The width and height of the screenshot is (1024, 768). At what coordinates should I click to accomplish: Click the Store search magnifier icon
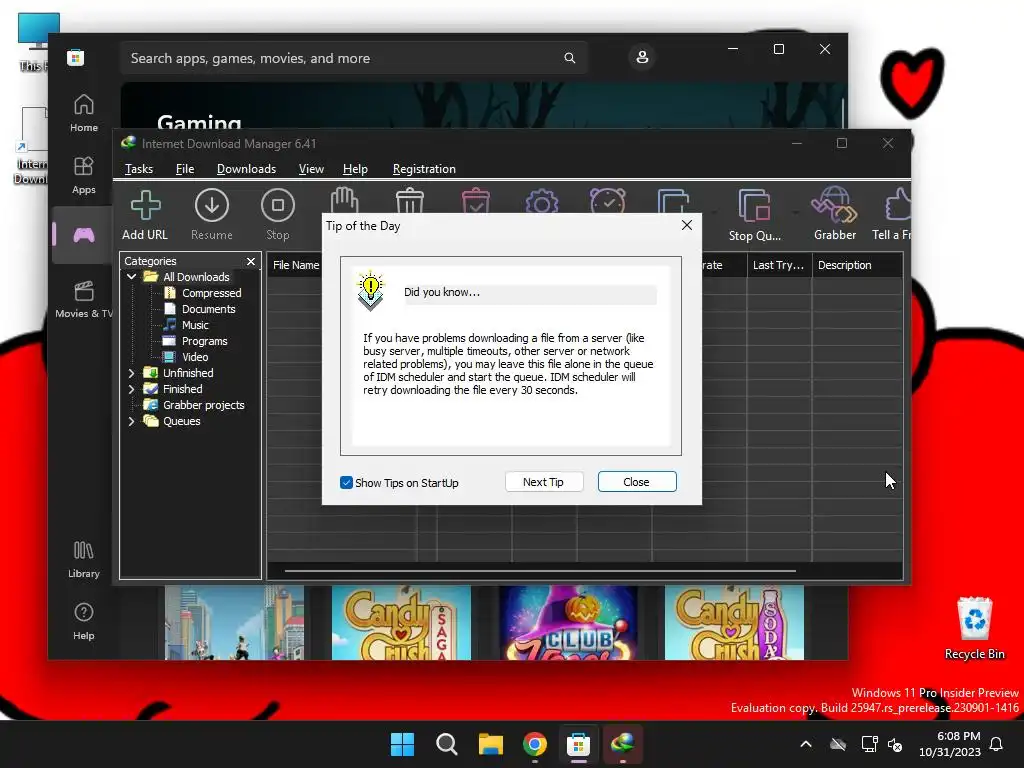click(x=569, y=58)
